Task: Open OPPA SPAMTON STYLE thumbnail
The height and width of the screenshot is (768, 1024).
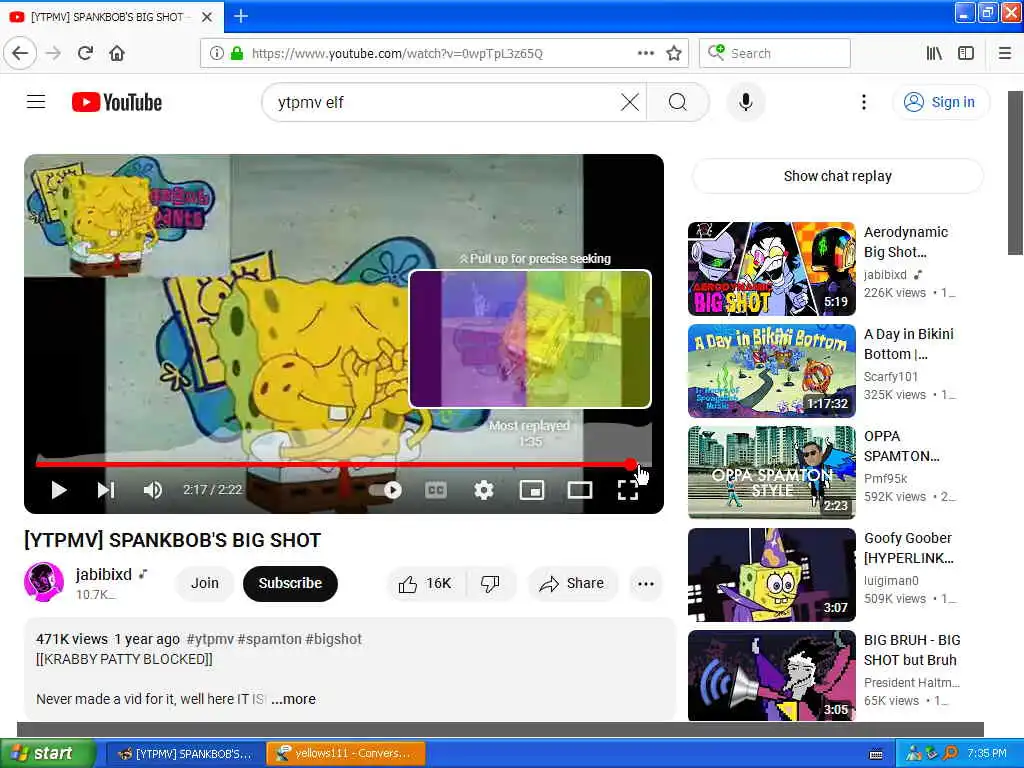Action: tap(771, 472)
